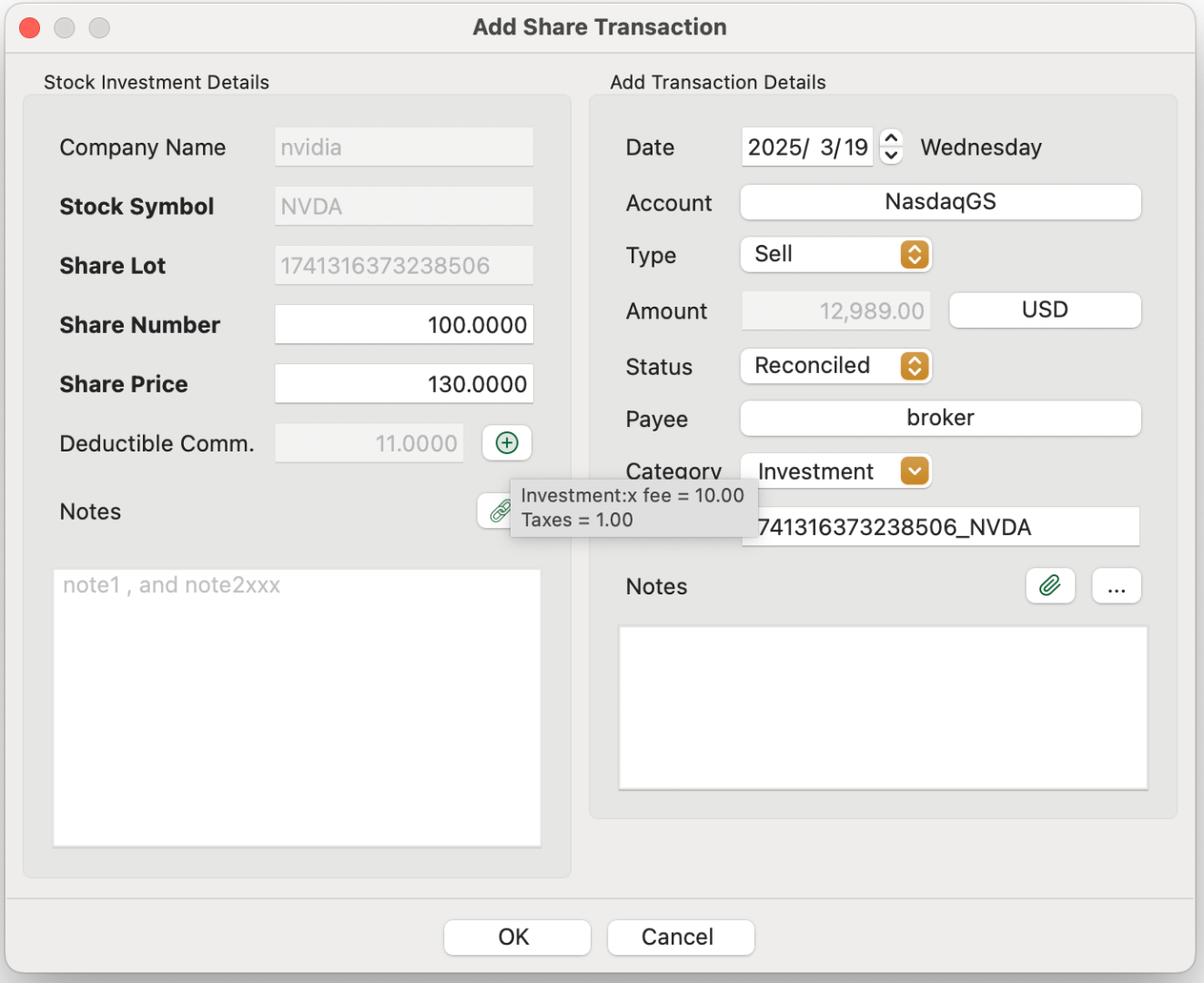Increment the date with the up stepper arrow

[892, 137]
